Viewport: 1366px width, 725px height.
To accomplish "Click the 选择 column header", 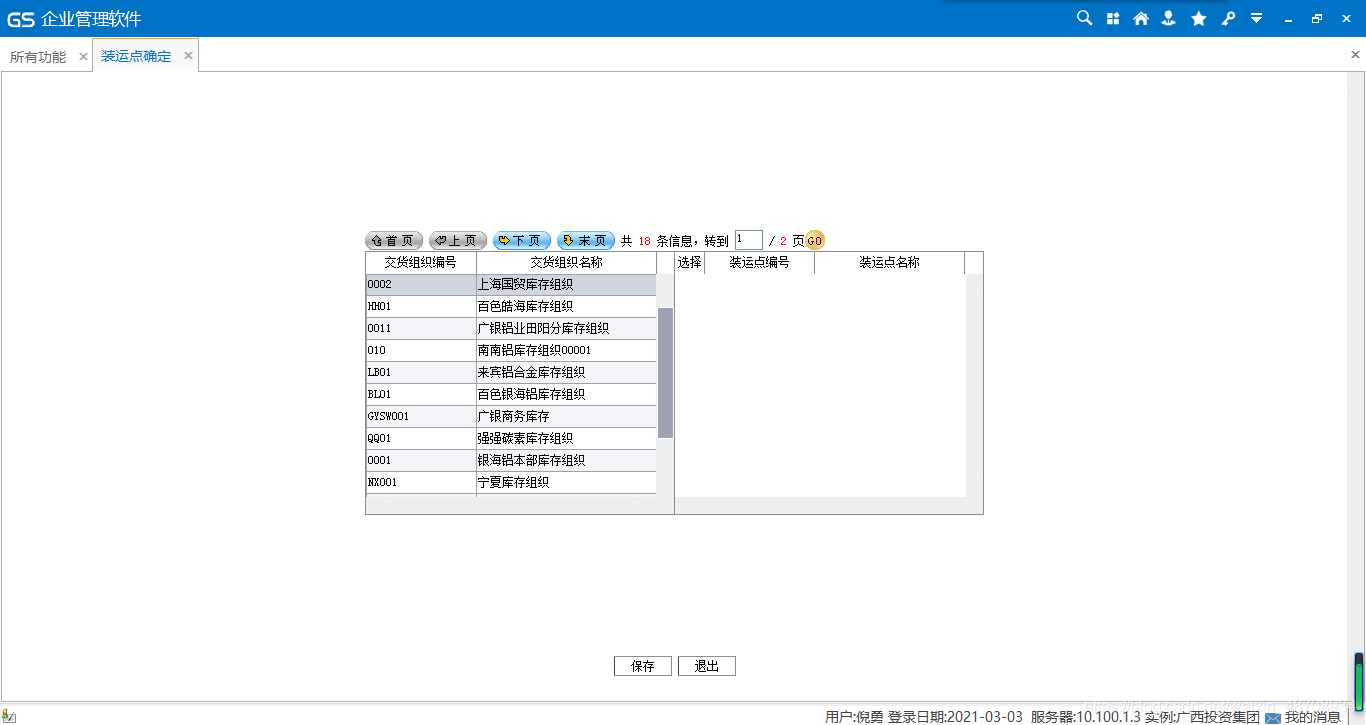I will tap(690, 263).
